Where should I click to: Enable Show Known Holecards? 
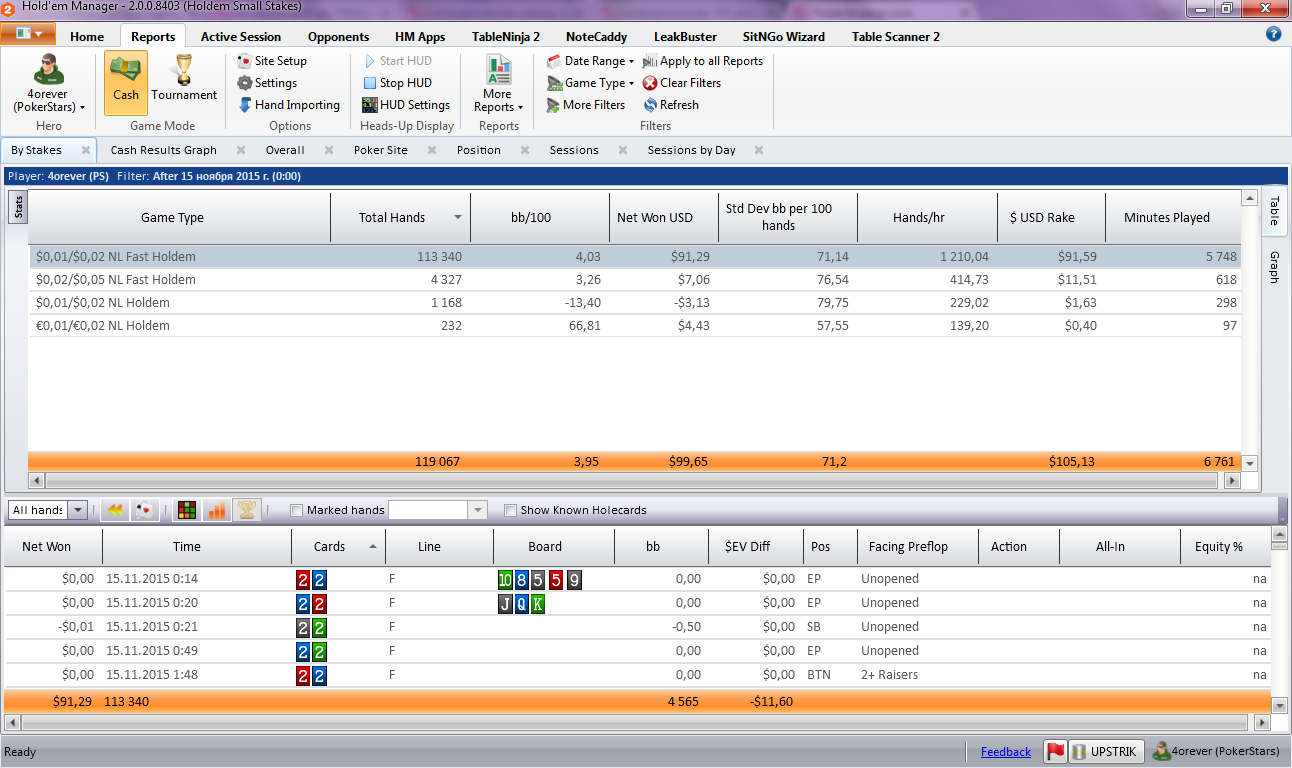[510, 510]
